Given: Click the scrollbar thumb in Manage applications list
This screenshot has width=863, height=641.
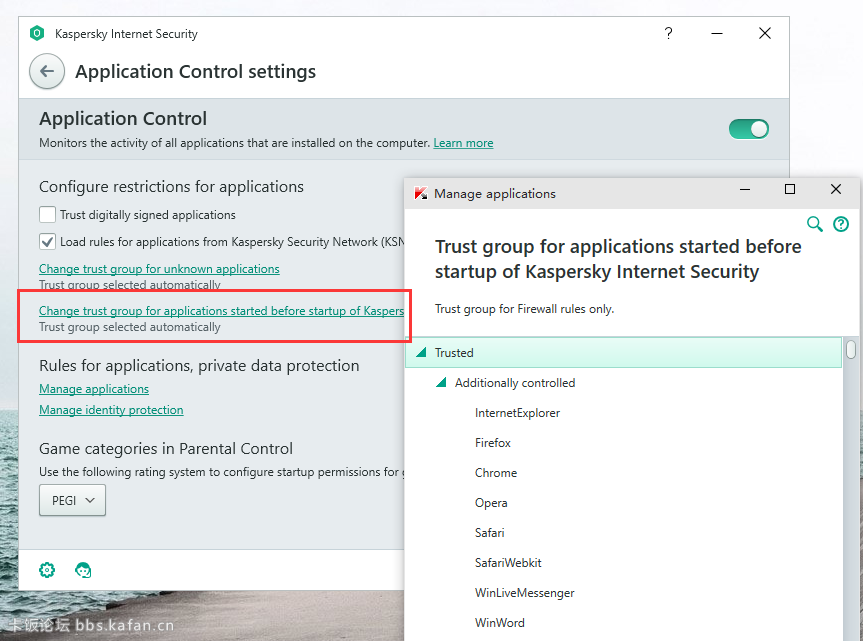Looking at the screenshot, I should tap(851, 350).
